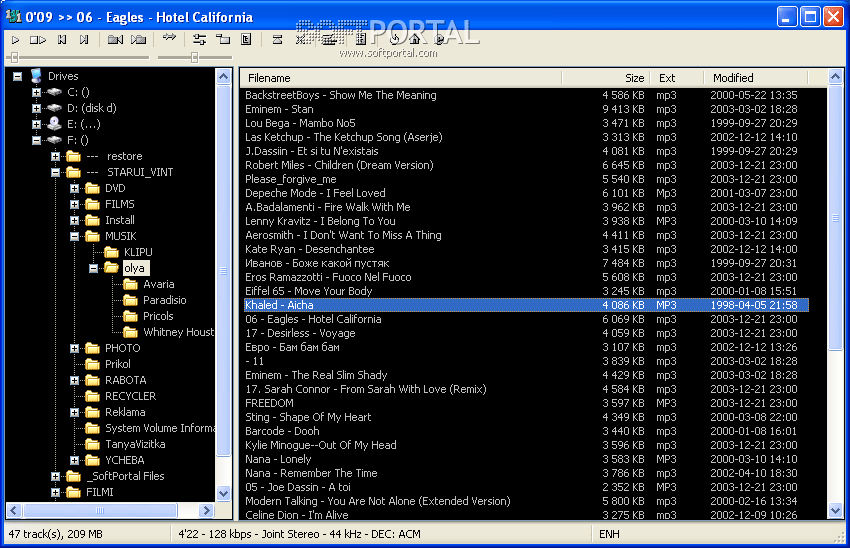Select track Khaled - Aicha
Viewport: 850px width, 548px height.
(526, 305)
